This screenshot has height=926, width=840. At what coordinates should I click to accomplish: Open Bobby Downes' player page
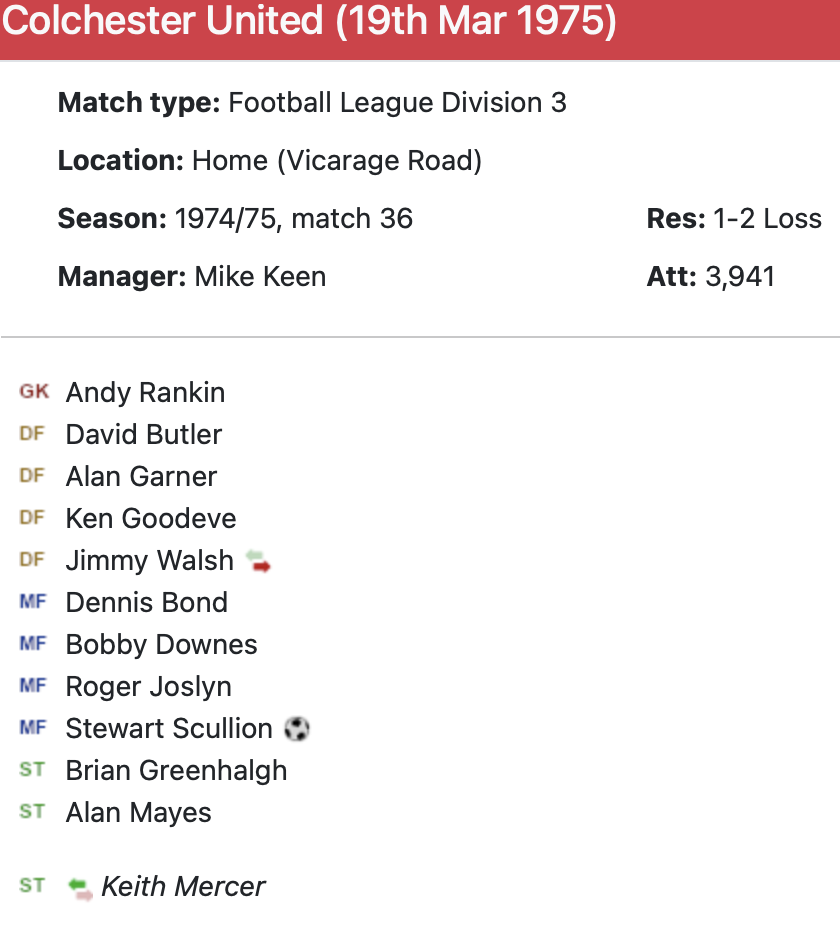(161, 644)
